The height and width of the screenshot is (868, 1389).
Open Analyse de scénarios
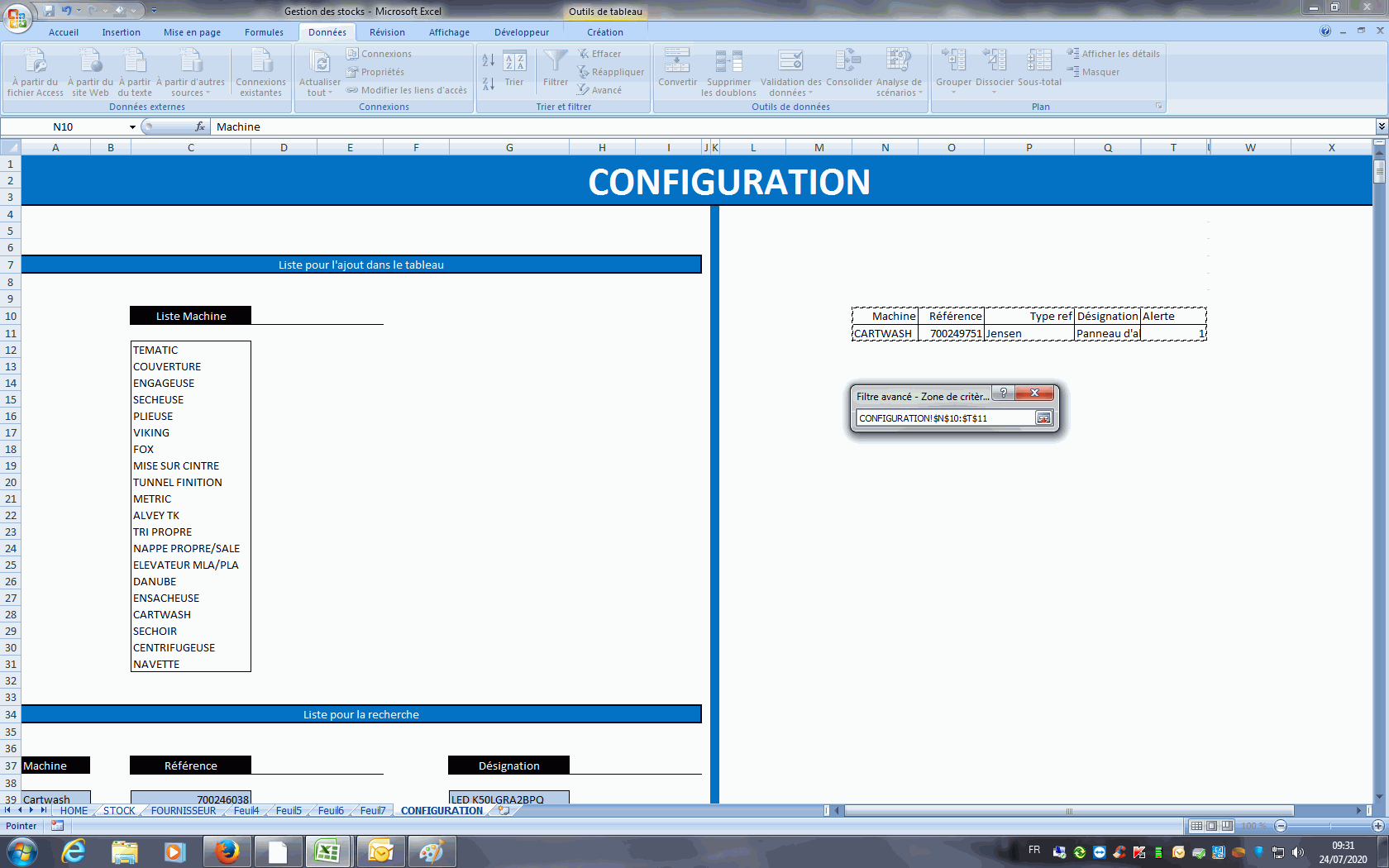point(899,73)
